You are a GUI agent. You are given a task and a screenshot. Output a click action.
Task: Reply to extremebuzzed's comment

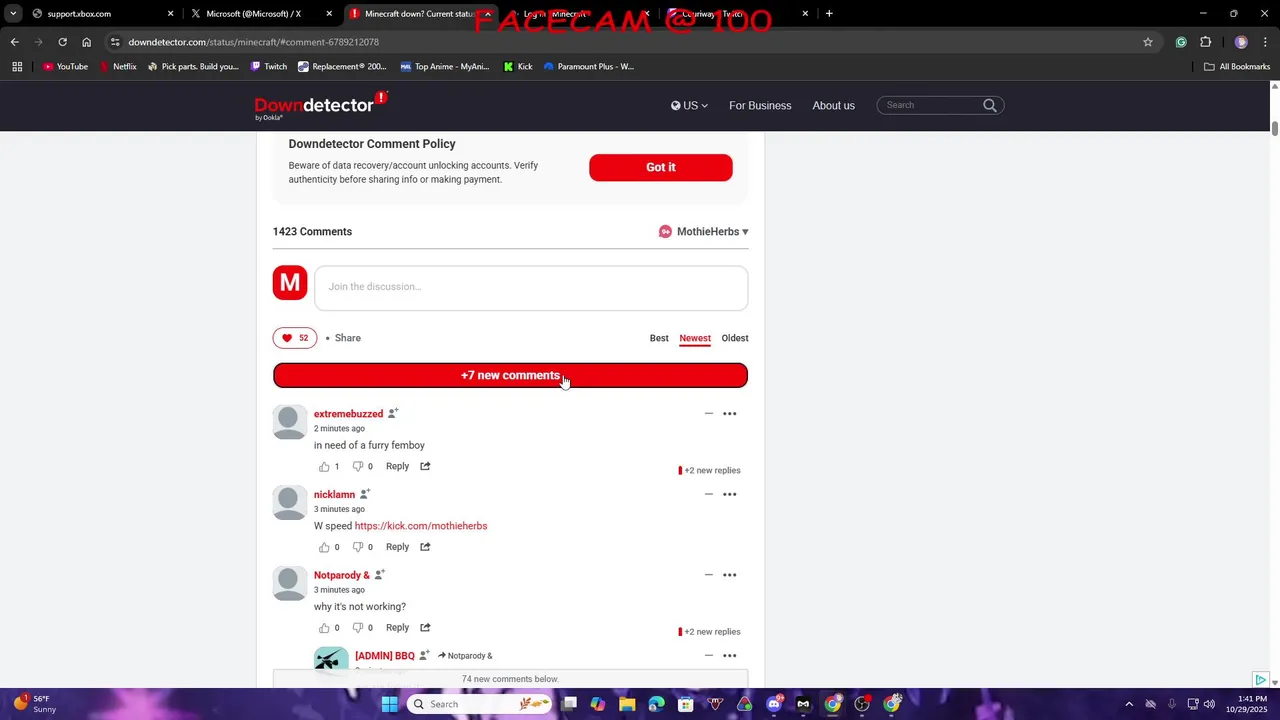397,466
